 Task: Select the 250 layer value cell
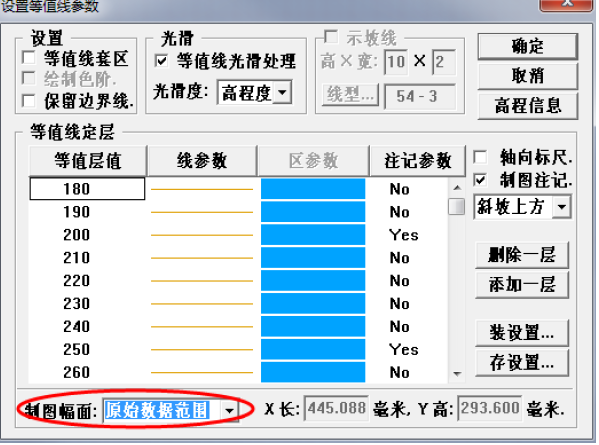[87, 349]
